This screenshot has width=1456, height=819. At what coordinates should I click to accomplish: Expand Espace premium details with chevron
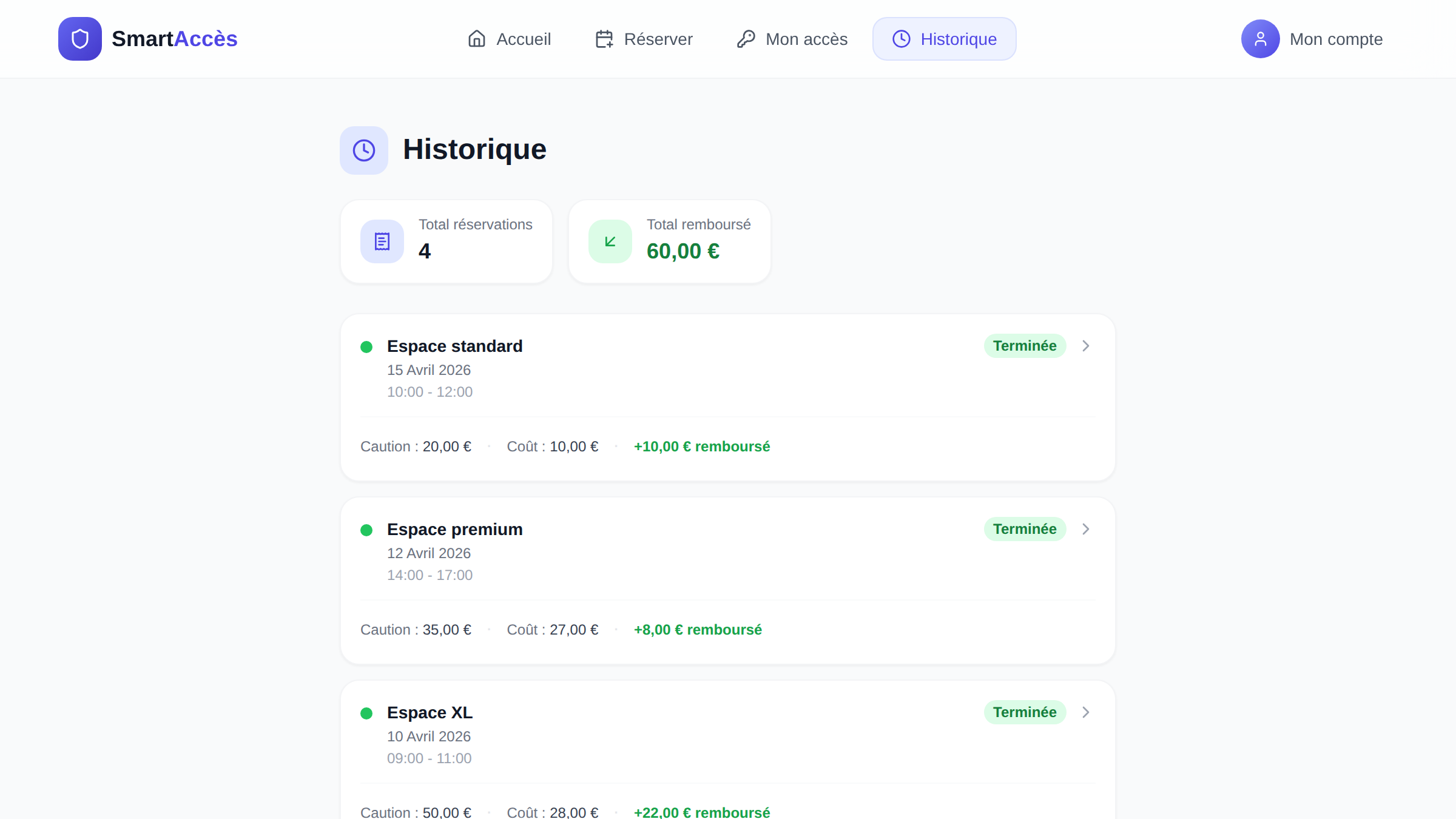click(x=1086, y=529)
